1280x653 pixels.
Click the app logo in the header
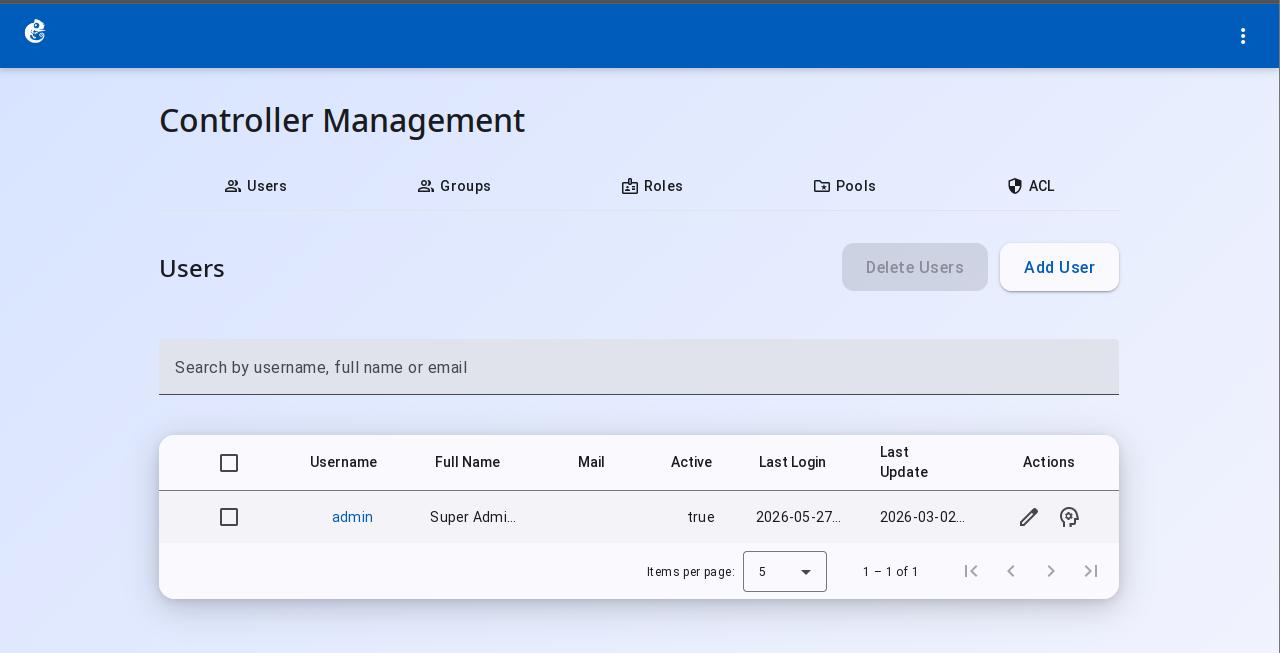(35, 32)
